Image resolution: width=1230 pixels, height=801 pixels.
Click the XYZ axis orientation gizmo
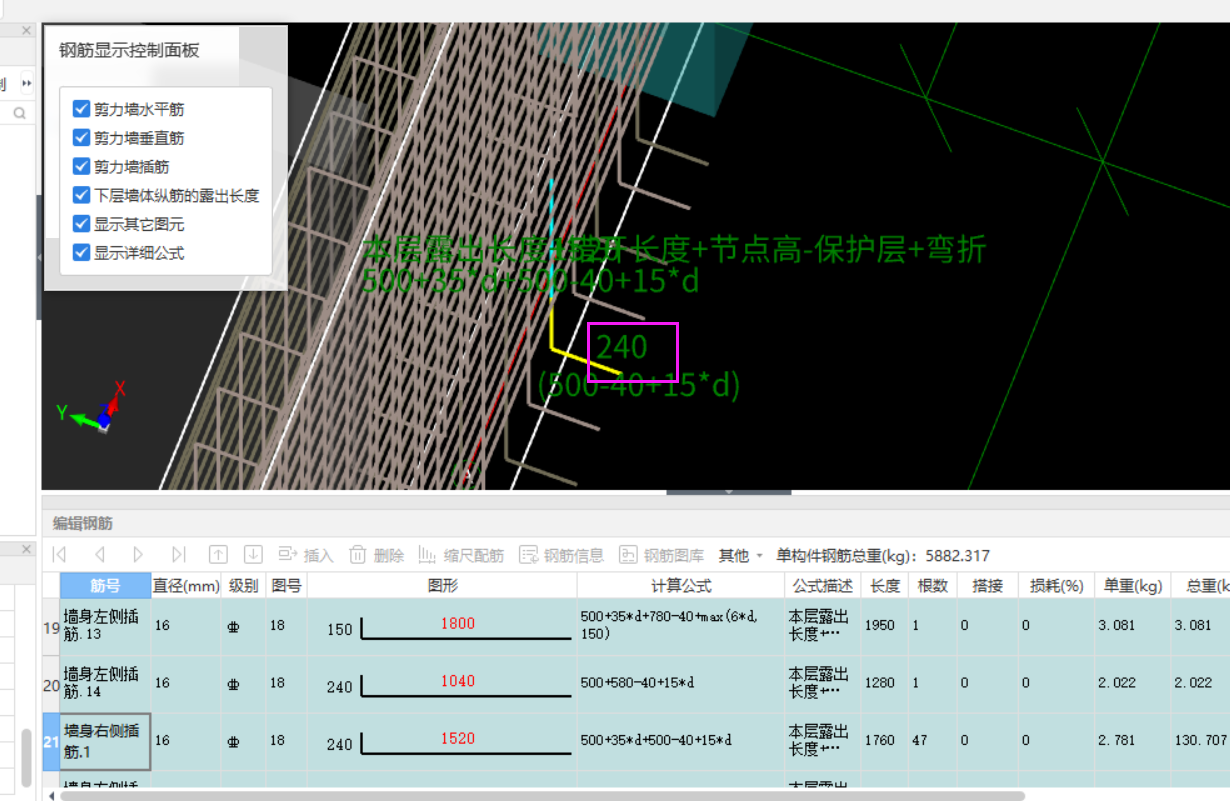point(92,407)
